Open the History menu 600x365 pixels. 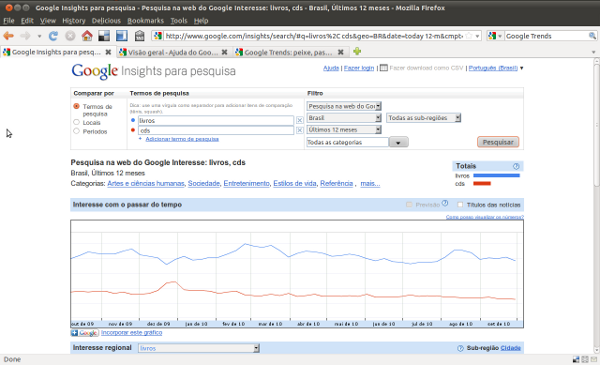point(74,21)
